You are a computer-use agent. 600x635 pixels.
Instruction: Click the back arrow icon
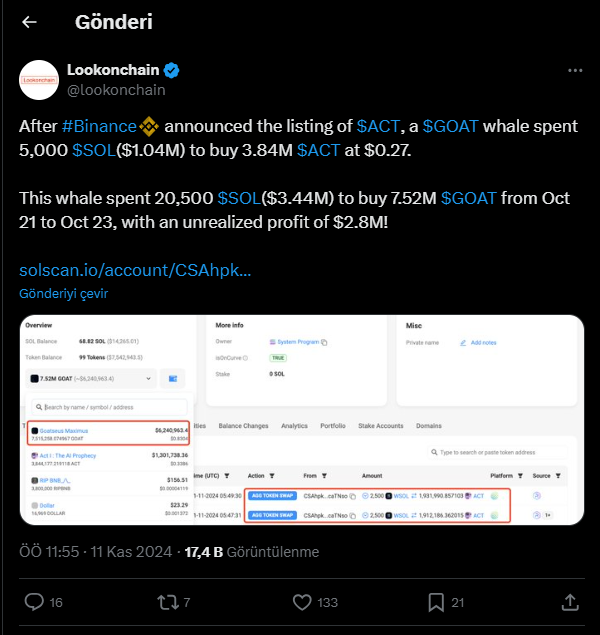click(29, 22)
